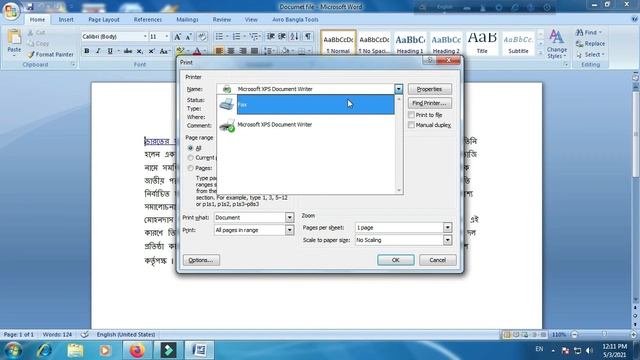This screenshot has height=360, width=640.
Task: Click the Numbering list icon
Action: 236,37
